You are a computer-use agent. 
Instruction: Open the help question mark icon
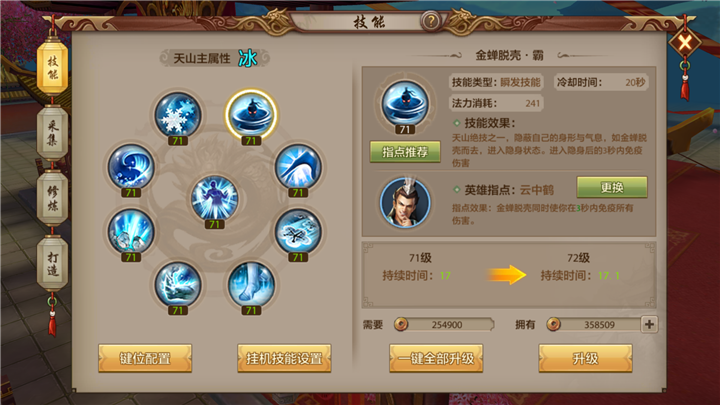click(431, 21)
